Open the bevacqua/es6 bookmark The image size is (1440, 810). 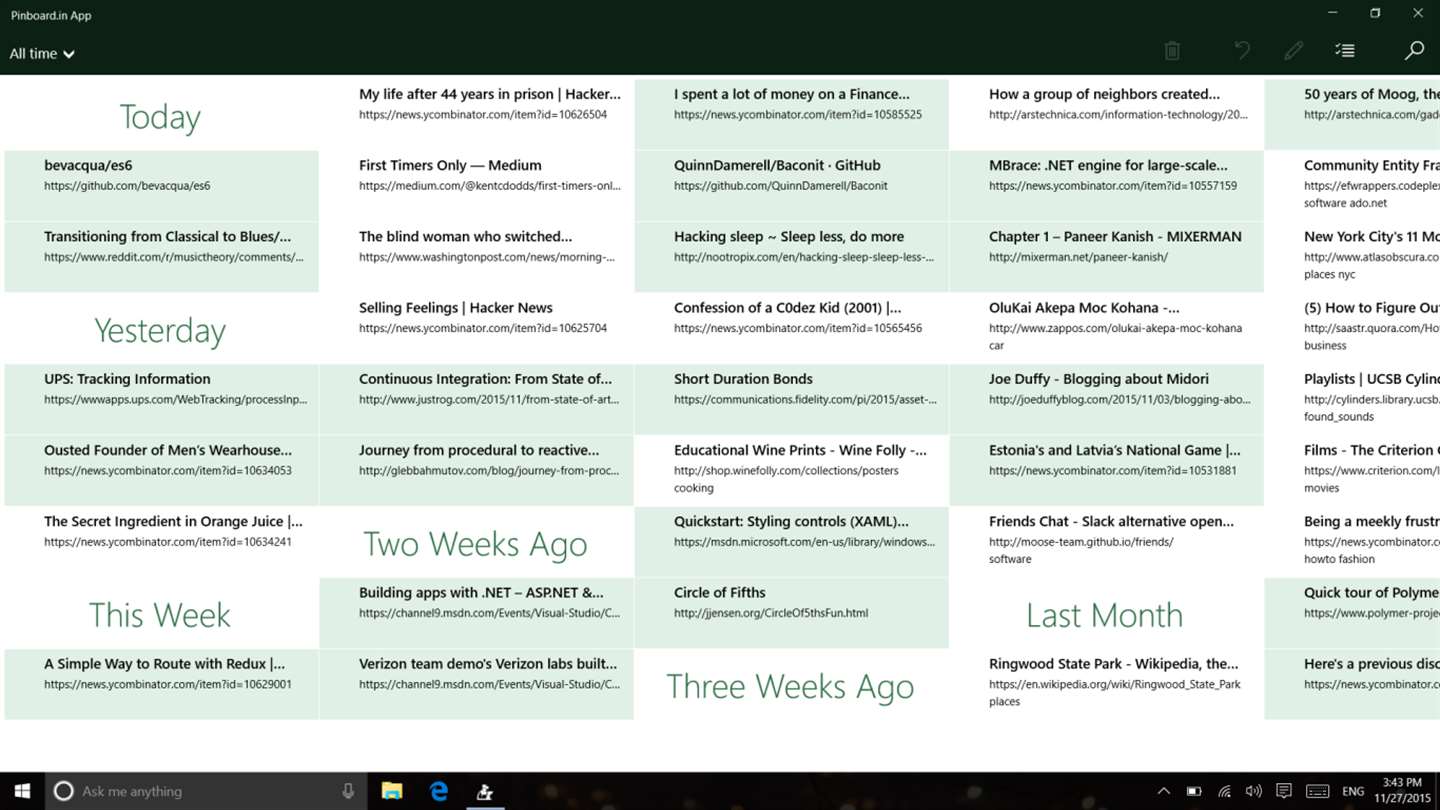pyautogui.click(x=162, y=186)
